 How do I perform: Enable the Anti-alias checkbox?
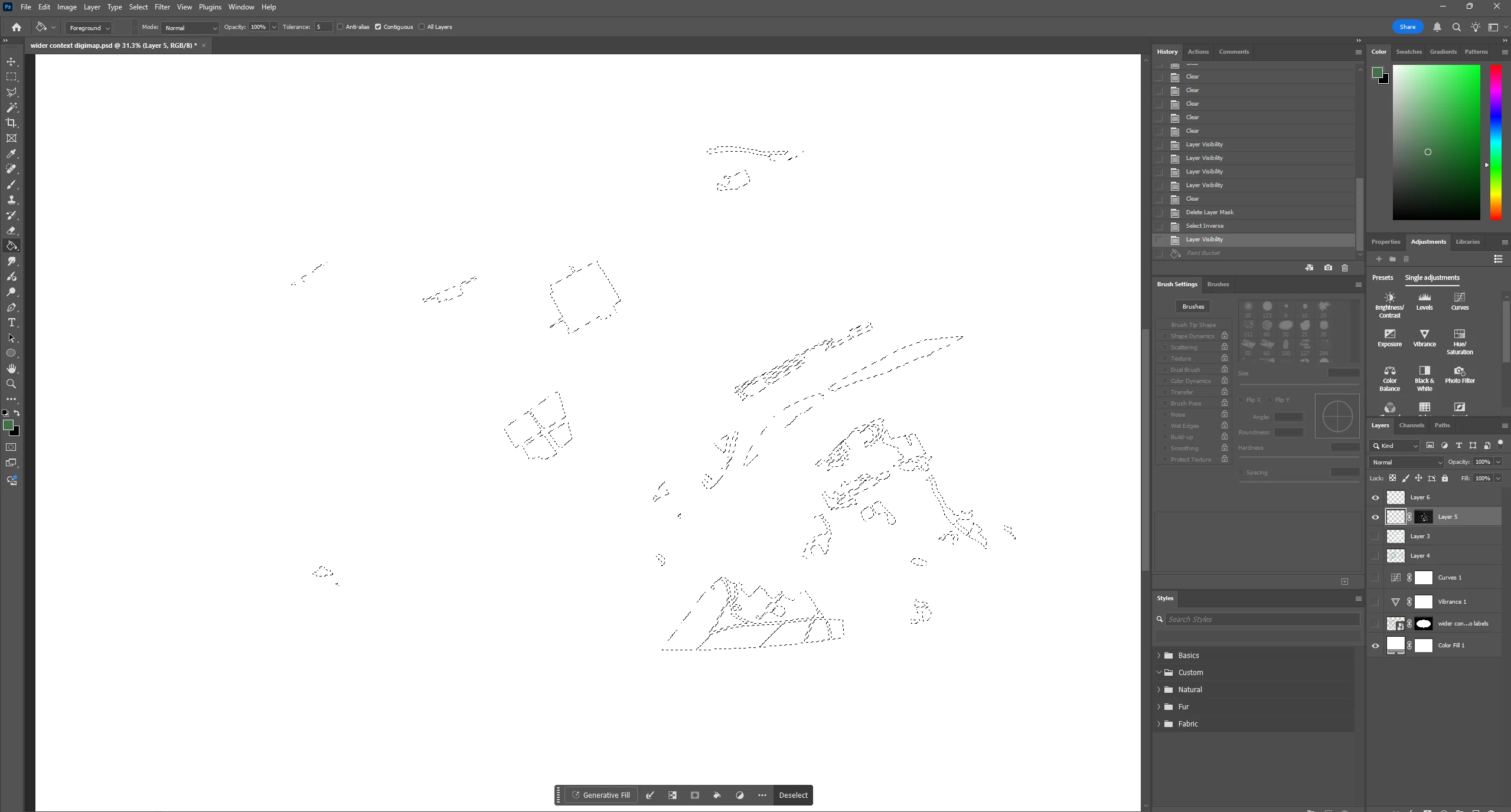tap(340, 27)
